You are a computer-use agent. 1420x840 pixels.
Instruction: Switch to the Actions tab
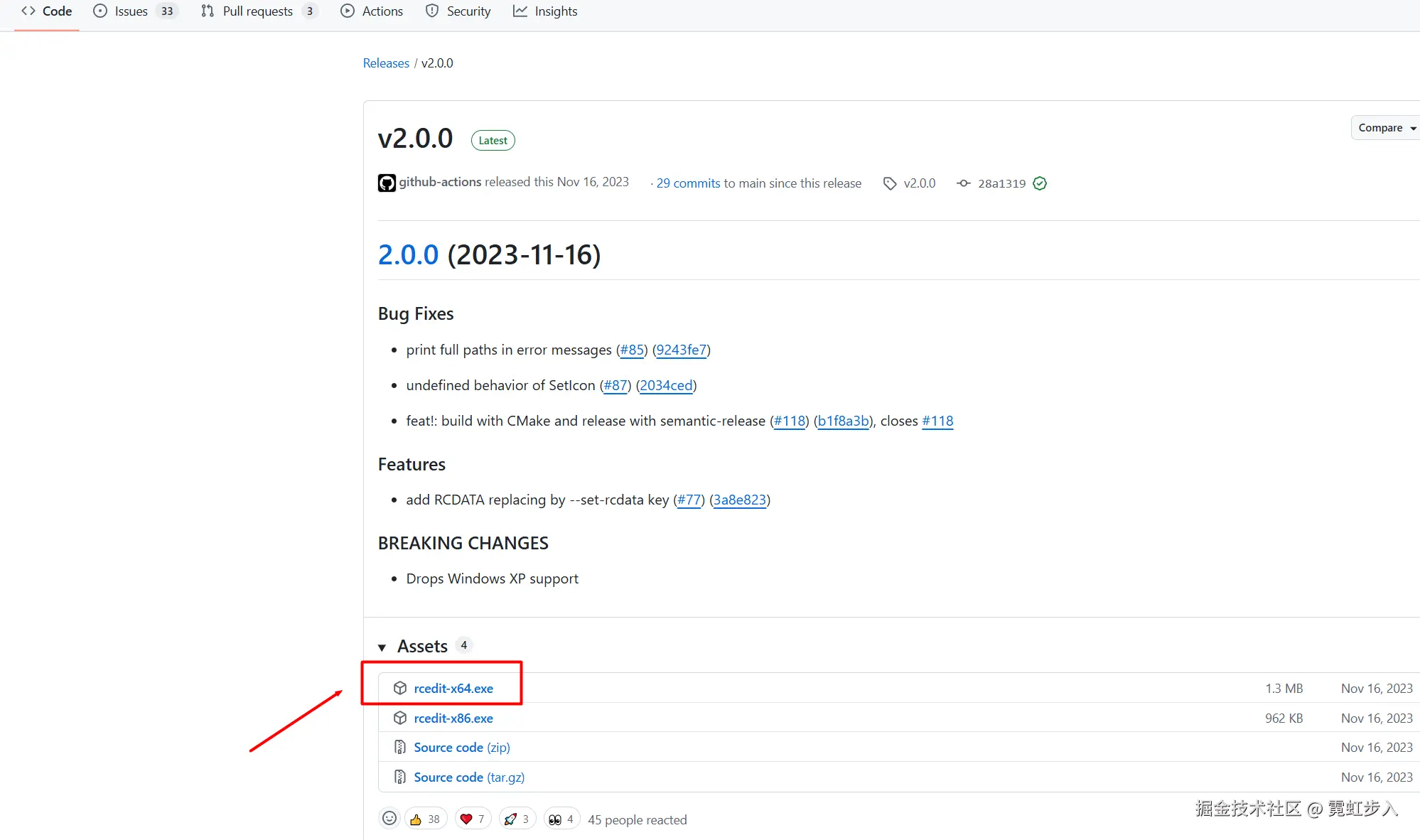click(x=372, y=11)
